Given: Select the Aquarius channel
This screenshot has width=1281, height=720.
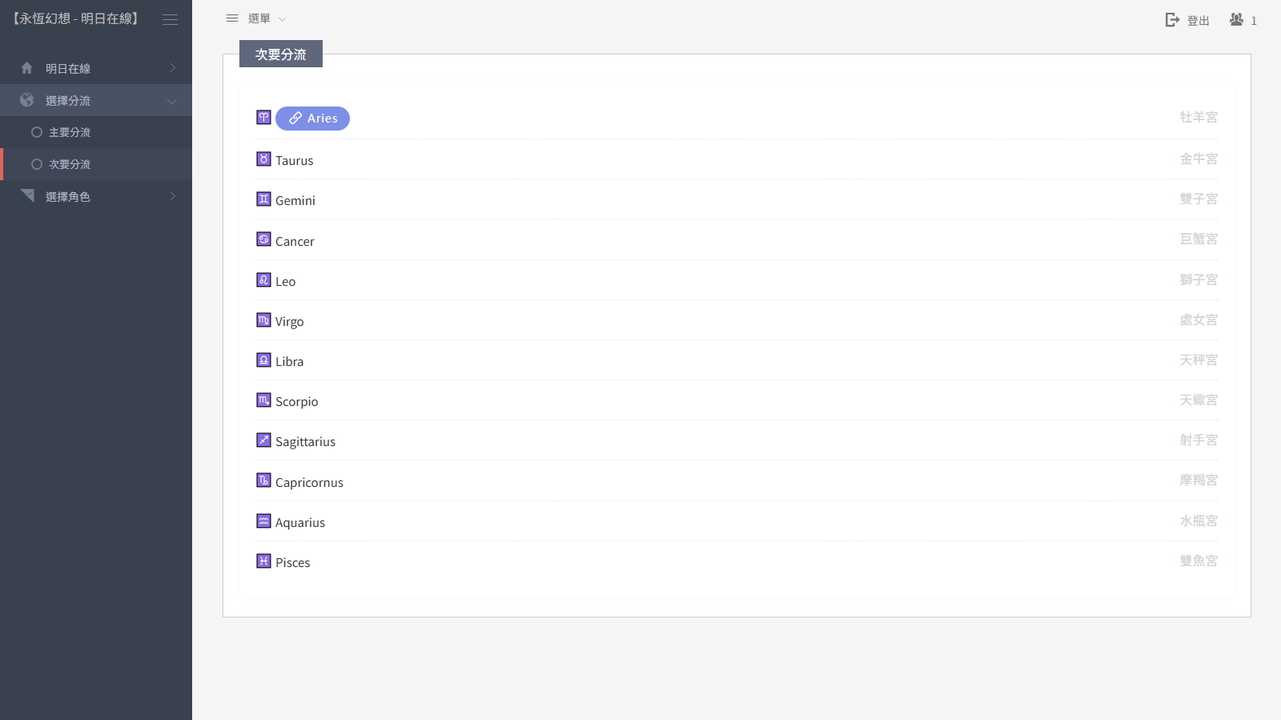Looking at the screenshot, I should click(300, 522).
